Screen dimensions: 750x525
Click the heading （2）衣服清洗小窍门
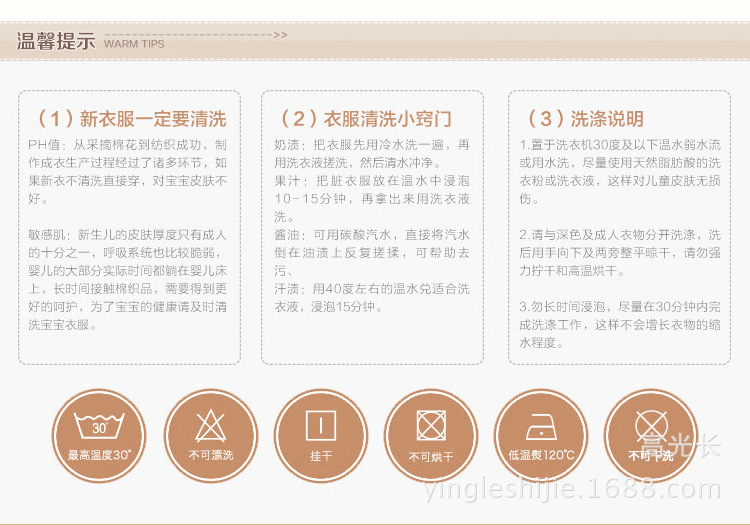(366, 119)
